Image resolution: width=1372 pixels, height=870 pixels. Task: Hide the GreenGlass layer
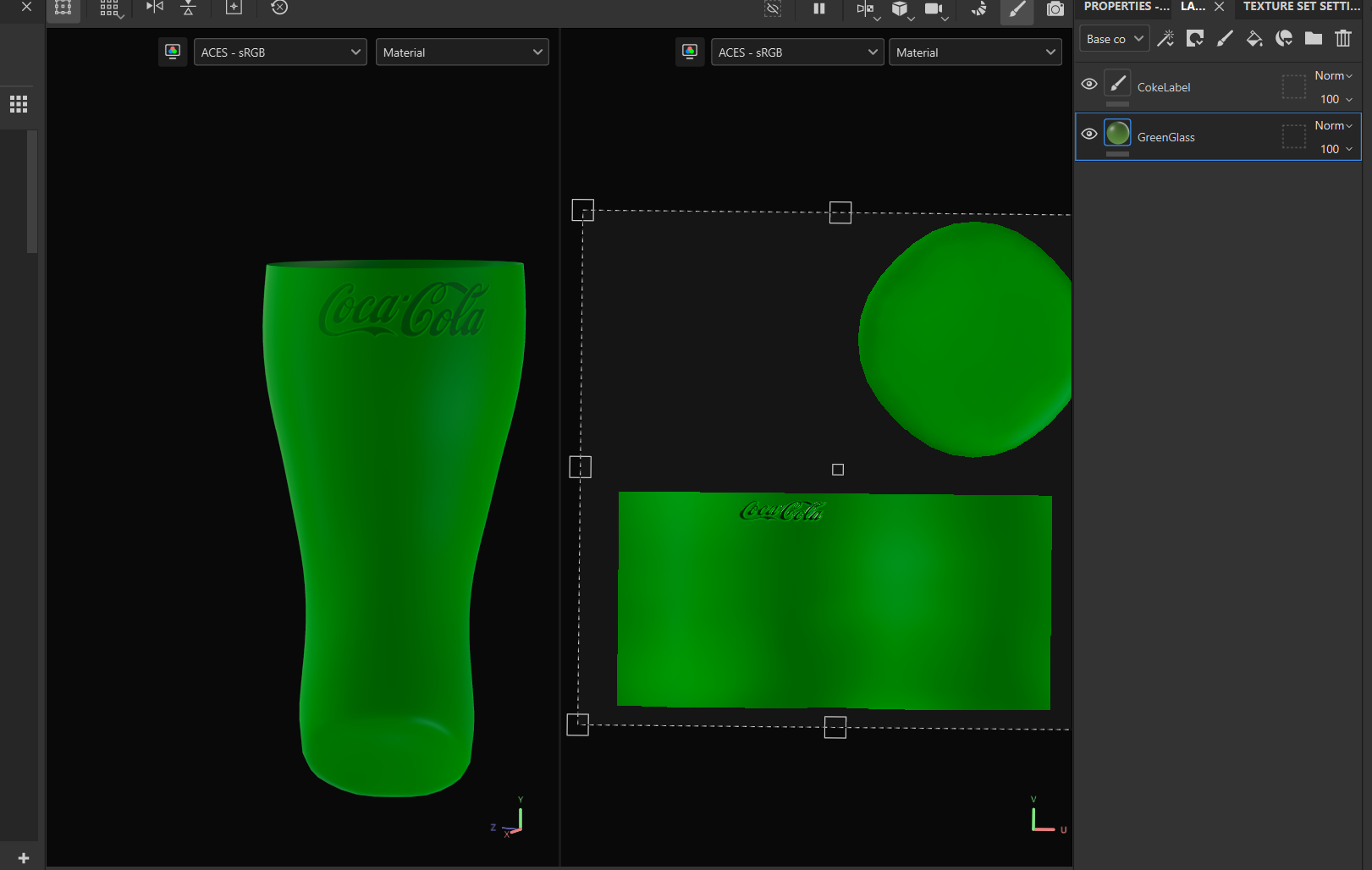click(x=1089, y=134)
